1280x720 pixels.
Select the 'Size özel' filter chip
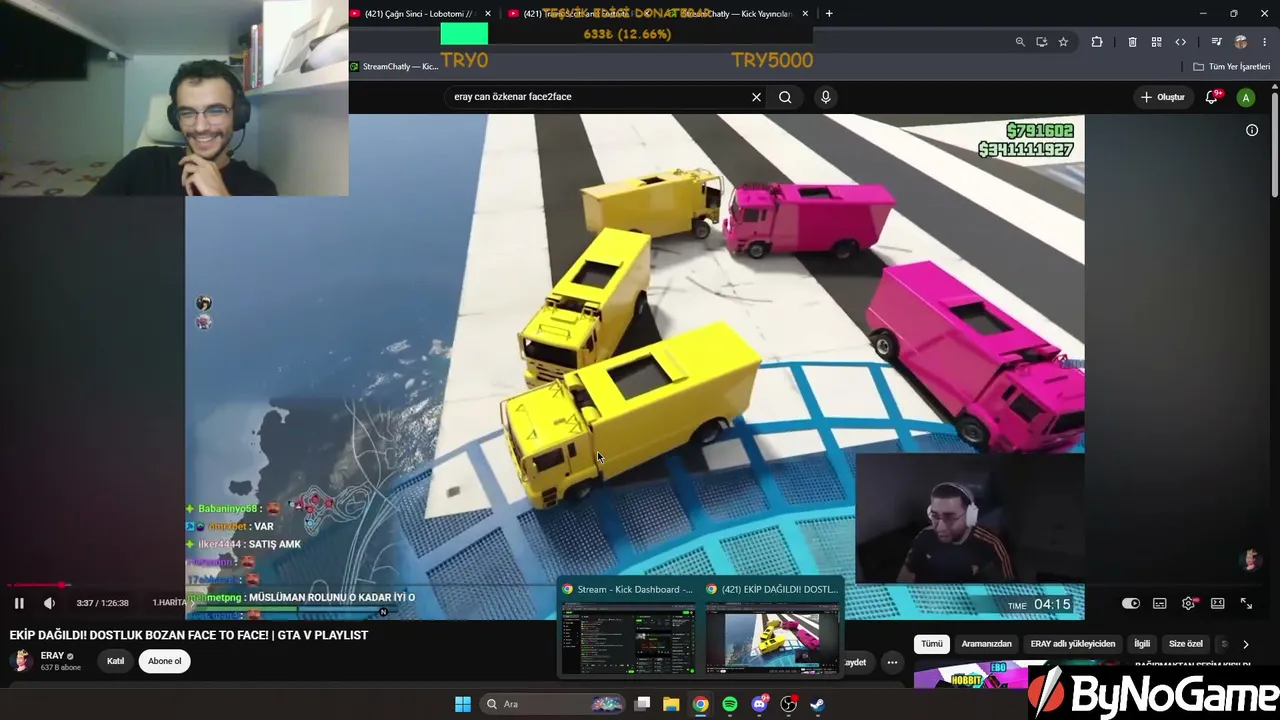tap(1186, 644)
